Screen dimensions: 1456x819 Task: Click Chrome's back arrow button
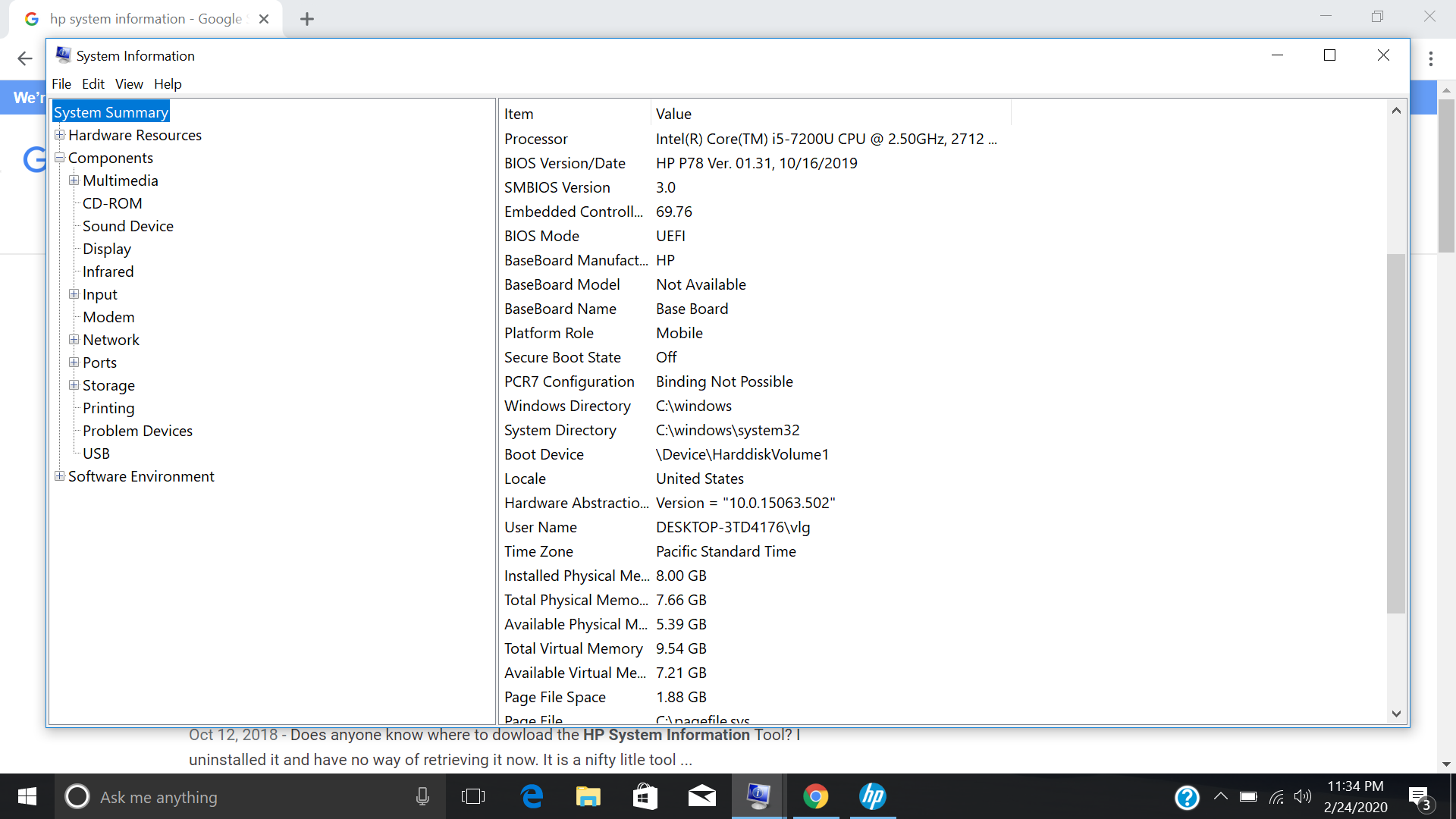pyautogui.click(x=24, y=58)
